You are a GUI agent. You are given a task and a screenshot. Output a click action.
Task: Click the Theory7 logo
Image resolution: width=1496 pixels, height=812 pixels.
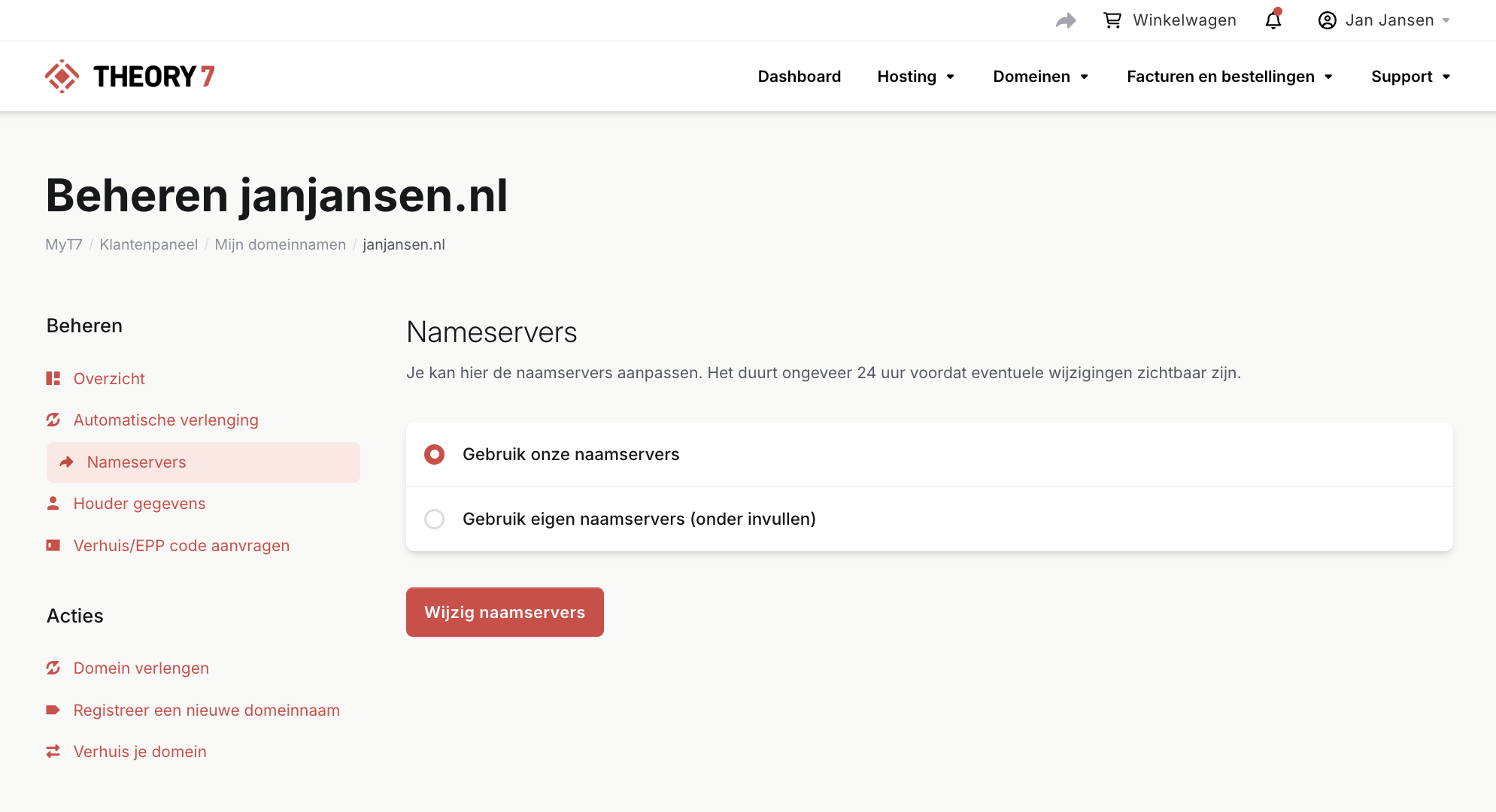coord(130,76)
